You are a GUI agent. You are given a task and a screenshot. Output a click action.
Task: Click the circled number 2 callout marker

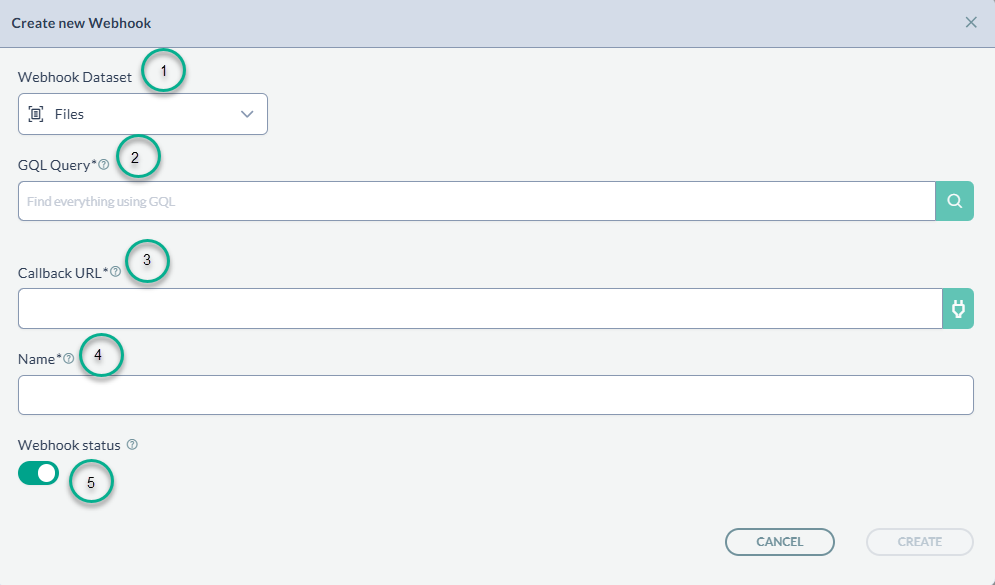[x=138, y=157]
